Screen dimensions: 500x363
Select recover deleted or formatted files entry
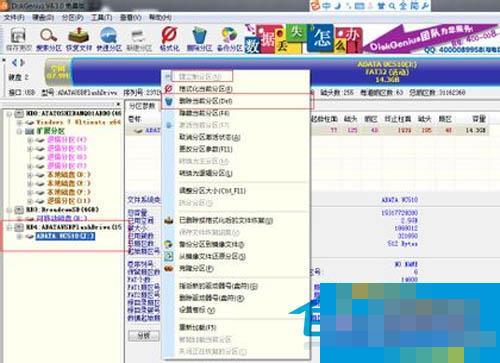[226, 220]
